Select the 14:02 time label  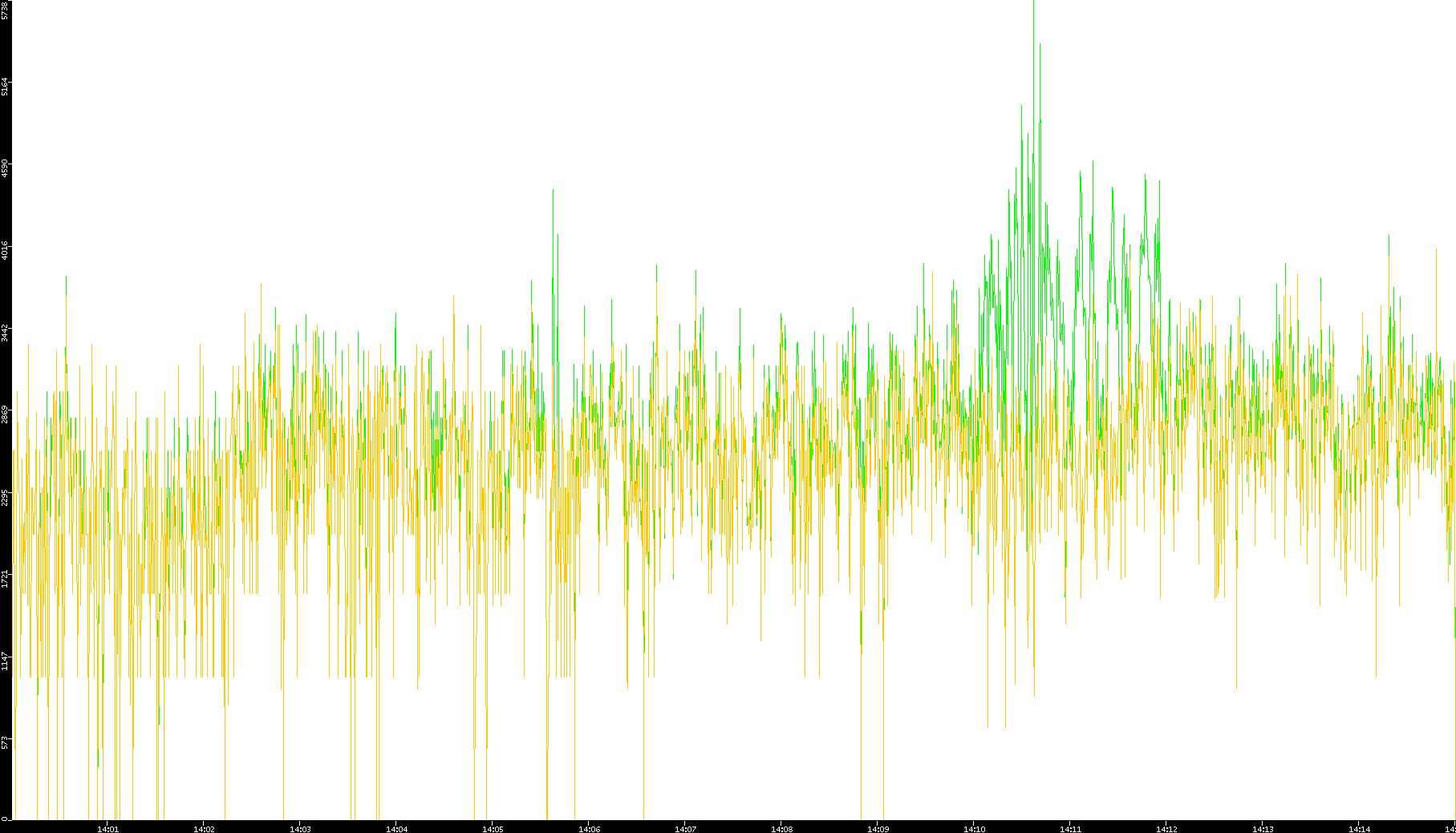(x=204, y=829)
